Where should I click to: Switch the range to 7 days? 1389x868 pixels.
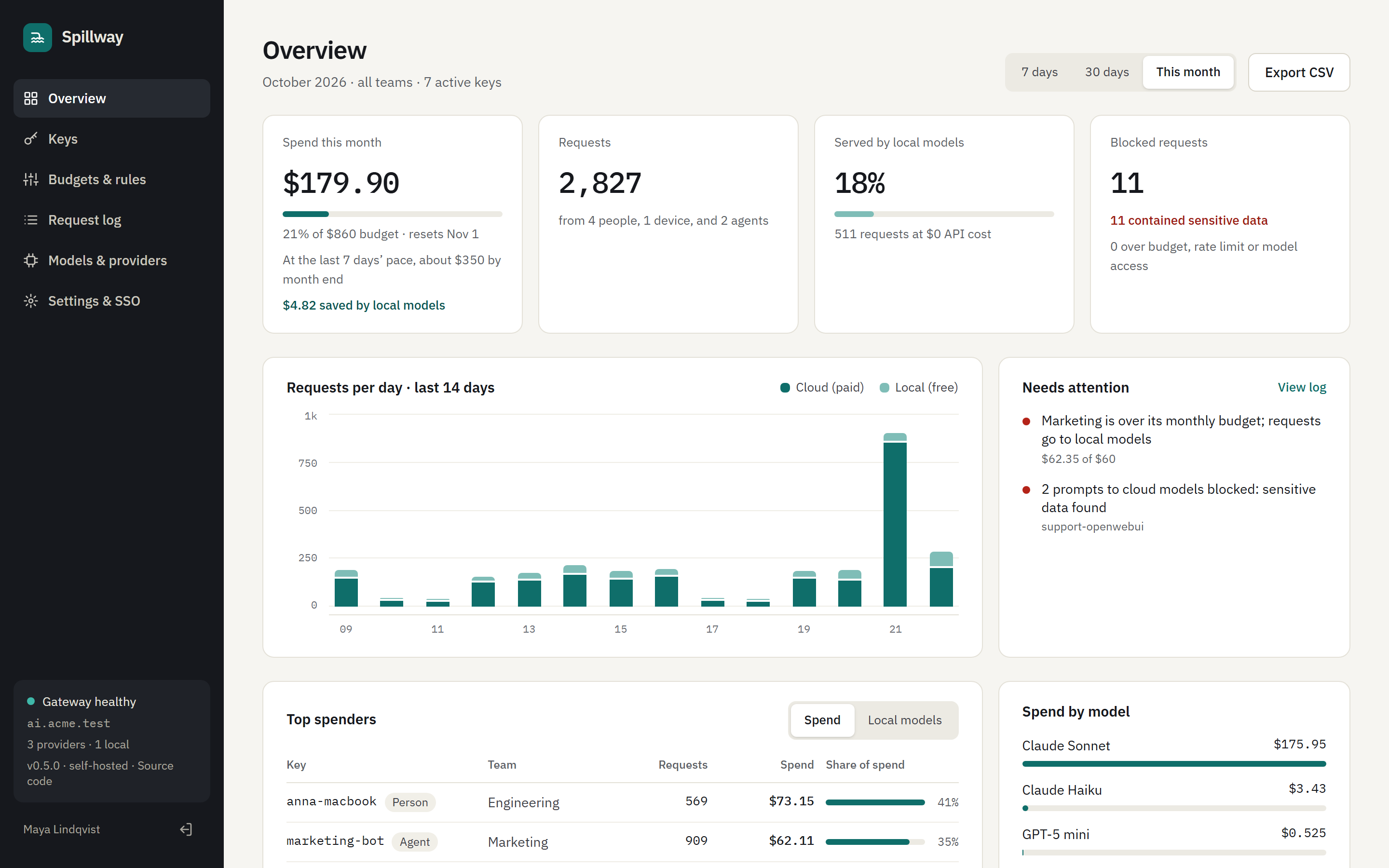(x=1039, y=72)
